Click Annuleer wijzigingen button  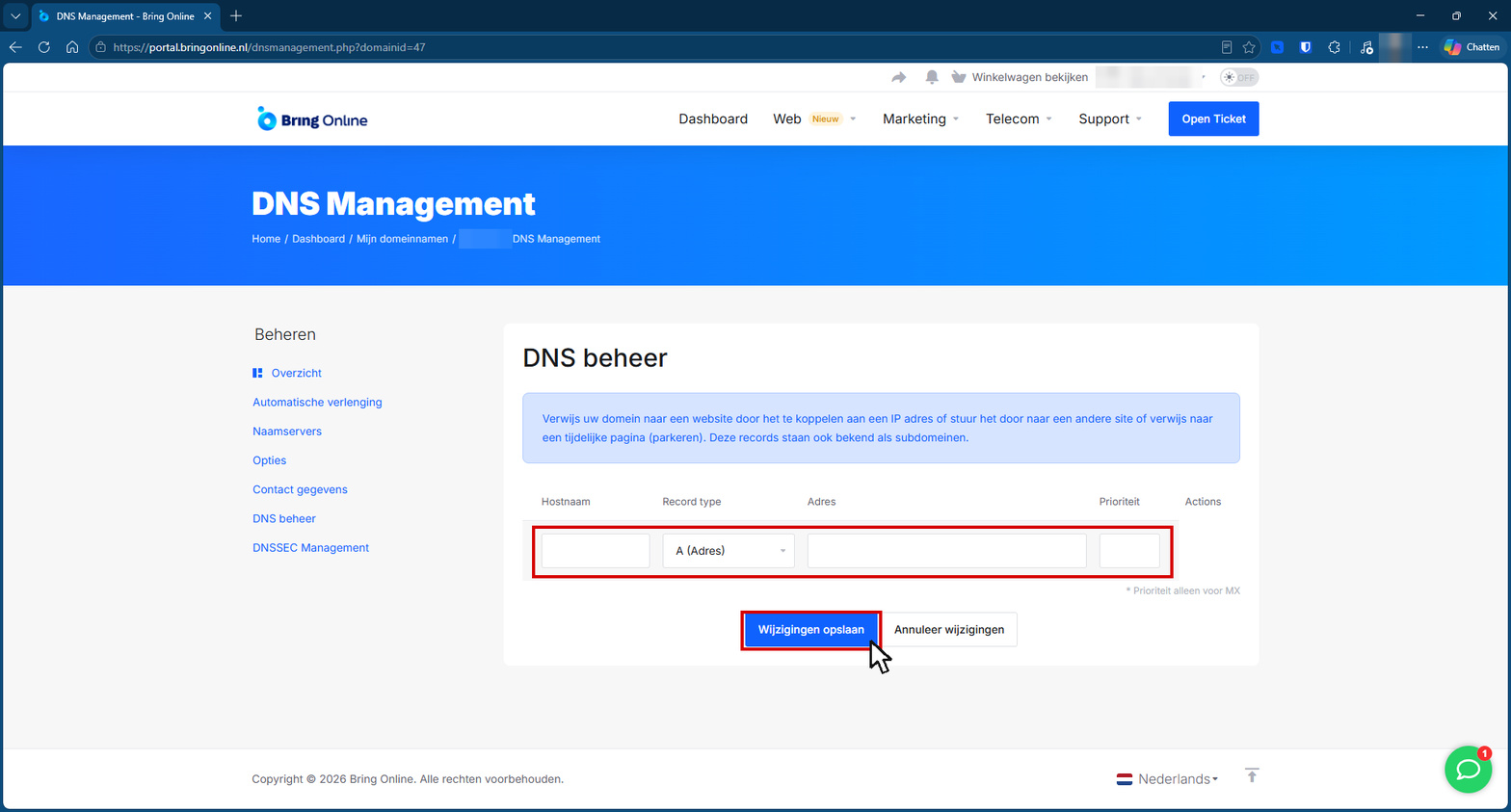click(x=949, y=630)
